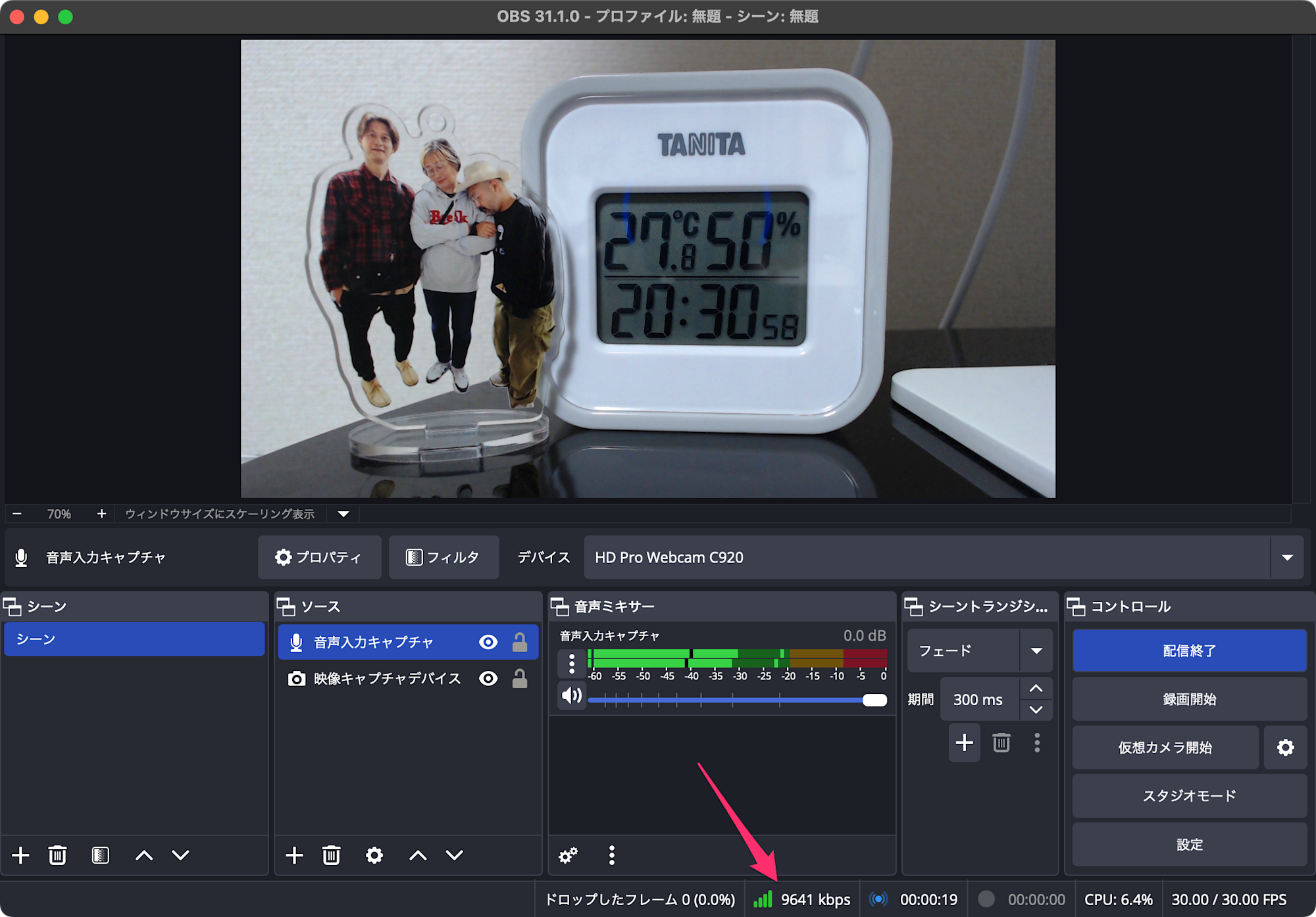Click the 70% zoom level label
This screenshot has width=1316, height=917.
(59, 514)
